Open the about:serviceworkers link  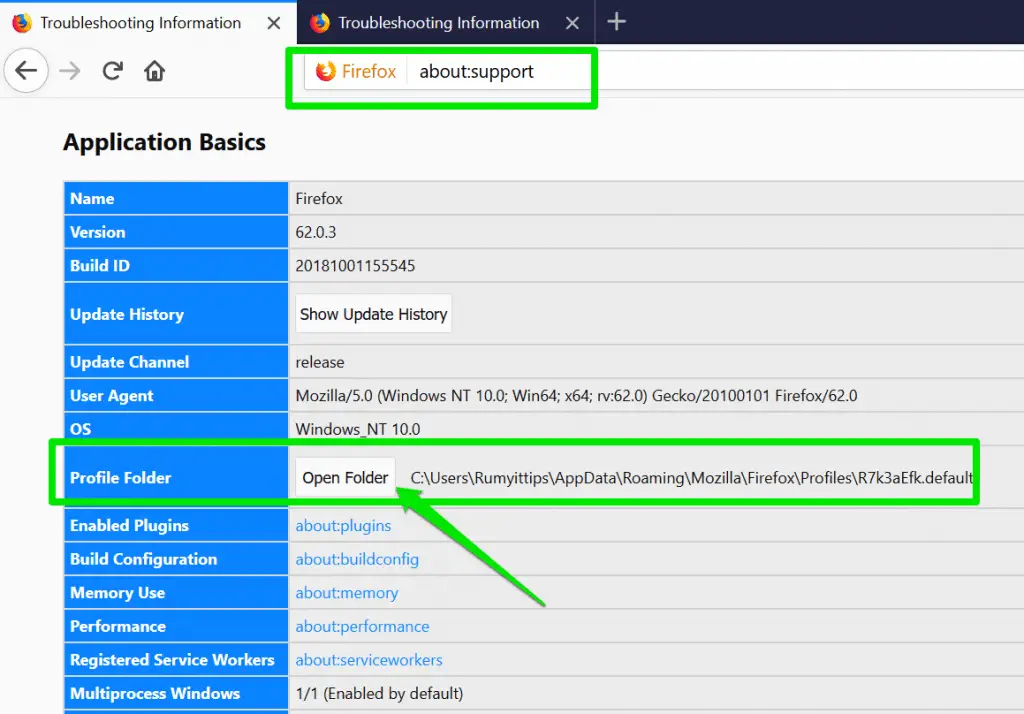(x=368, y=660)
